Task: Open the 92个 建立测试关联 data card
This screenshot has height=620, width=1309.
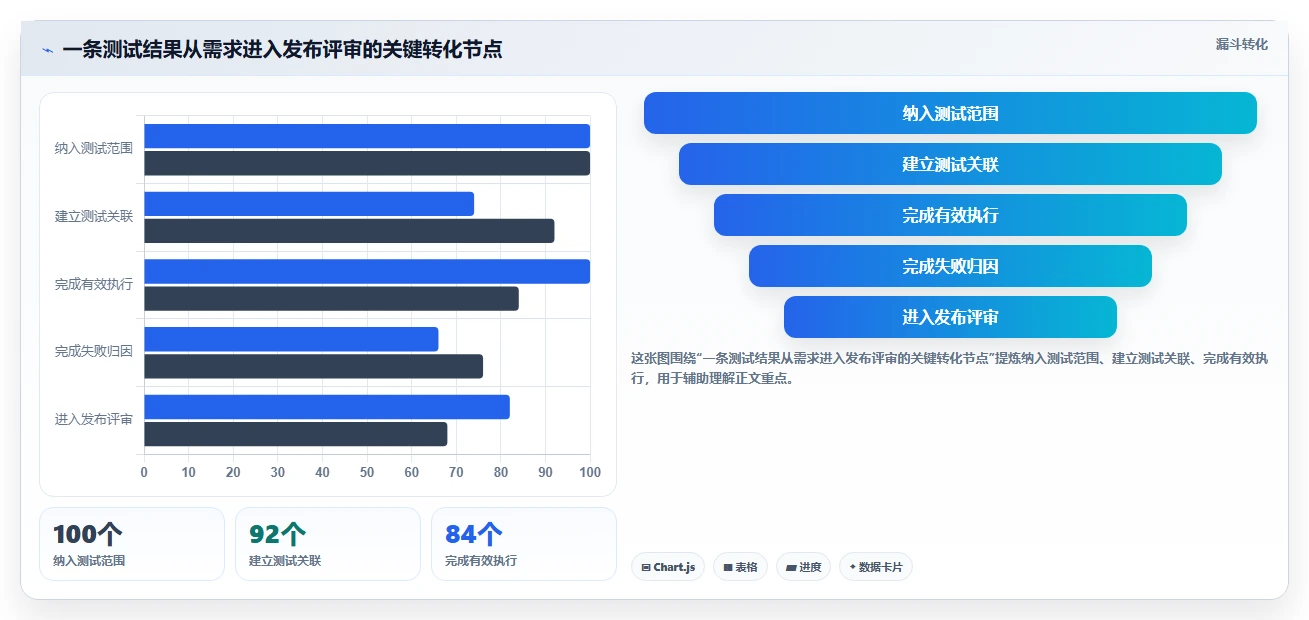Action: tap(328, 544)
